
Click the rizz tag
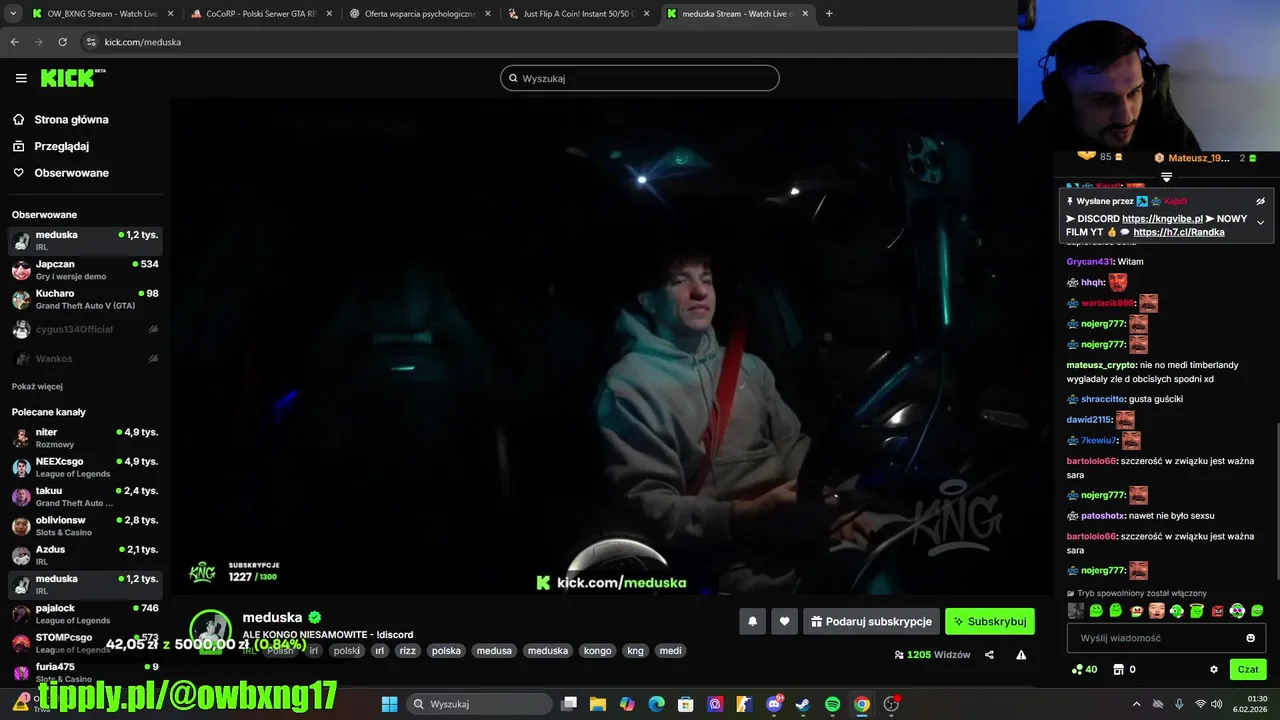coord(407,650)
